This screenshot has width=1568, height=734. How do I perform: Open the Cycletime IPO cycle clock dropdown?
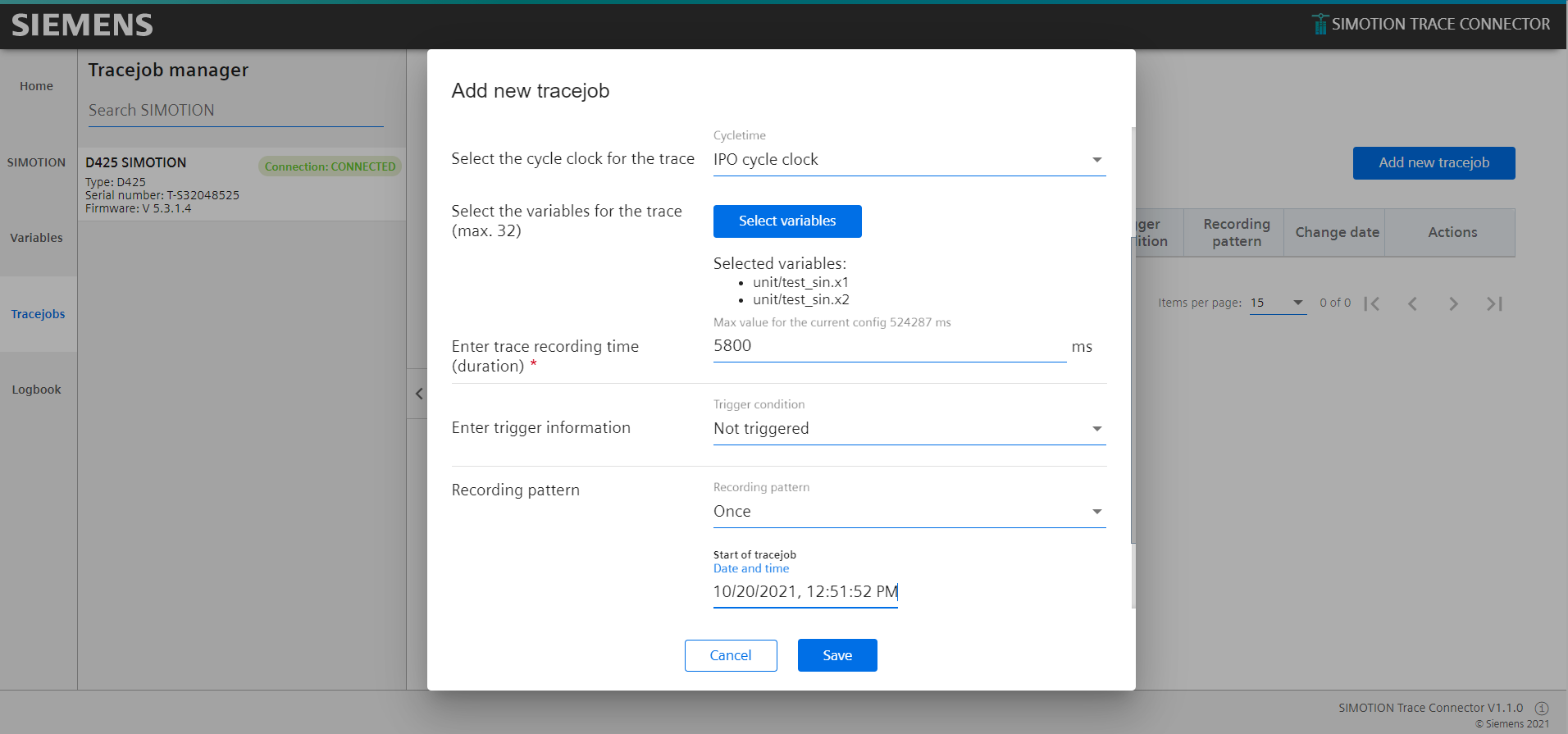[909, 160]
